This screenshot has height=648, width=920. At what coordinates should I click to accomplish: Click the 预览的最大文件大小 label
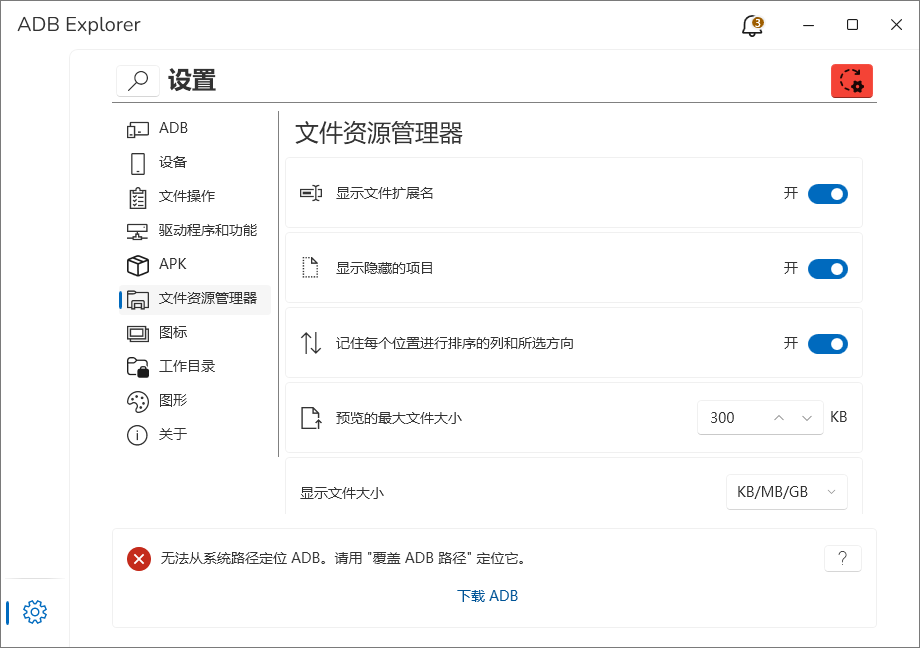[398, 418]
